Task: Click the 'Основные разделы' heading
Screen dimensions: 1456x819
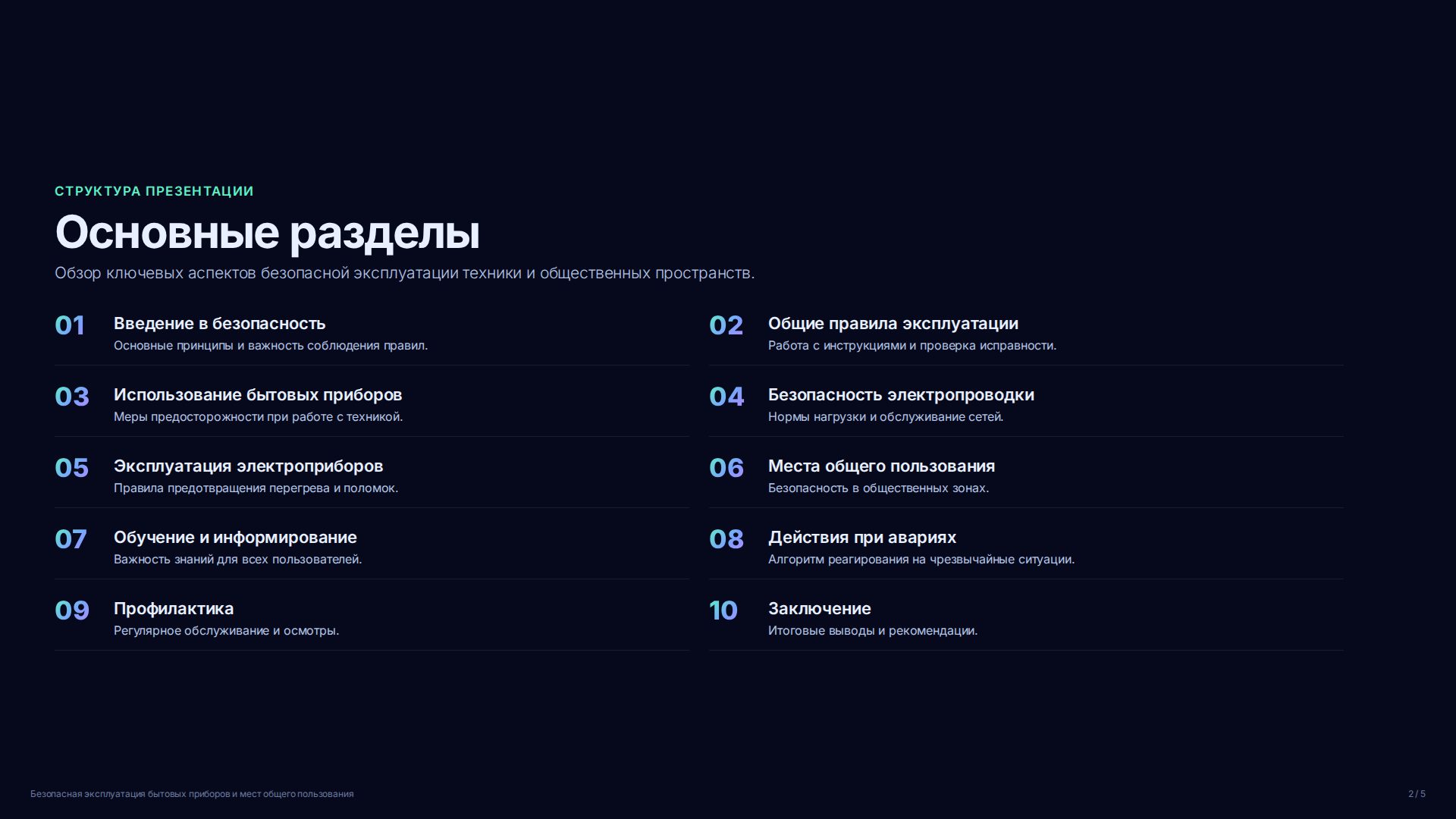Action: click(x=267, y=233)
